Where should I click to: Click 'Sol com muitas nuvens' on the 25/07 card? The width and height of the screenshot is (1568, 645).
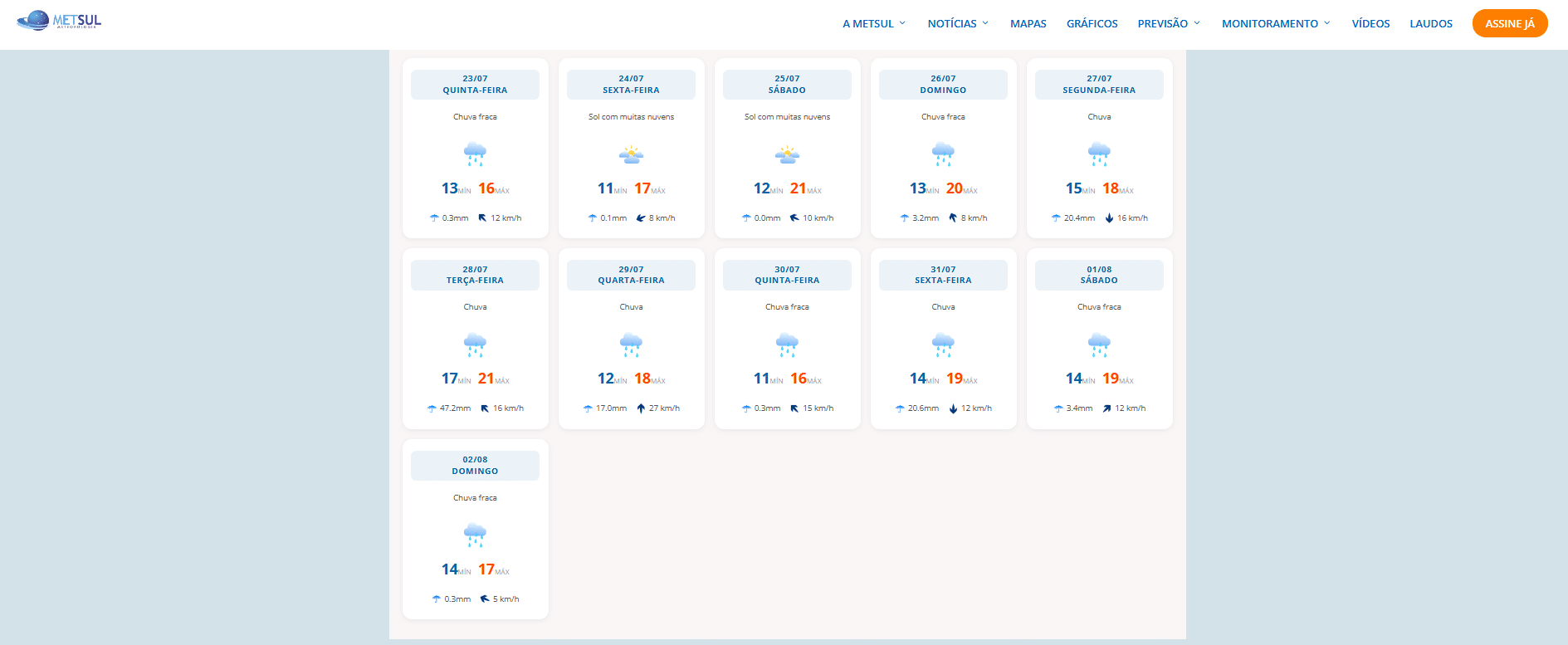click(787, 117)
